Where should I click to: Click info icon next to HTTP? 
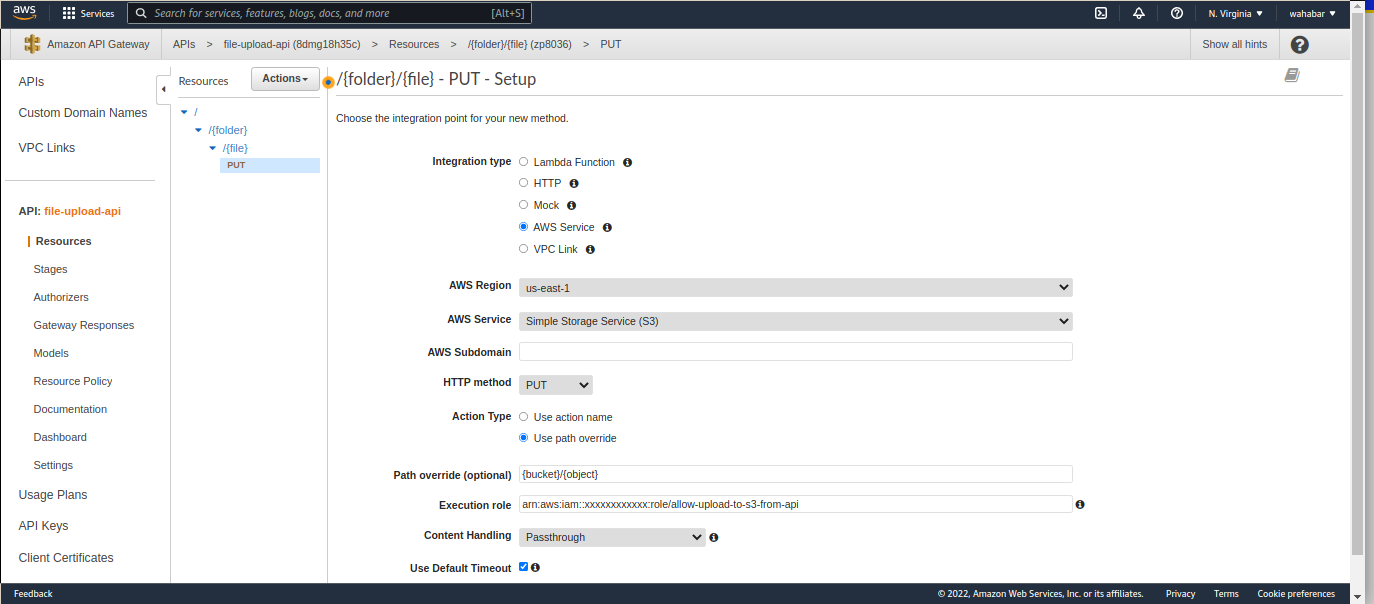574,184
